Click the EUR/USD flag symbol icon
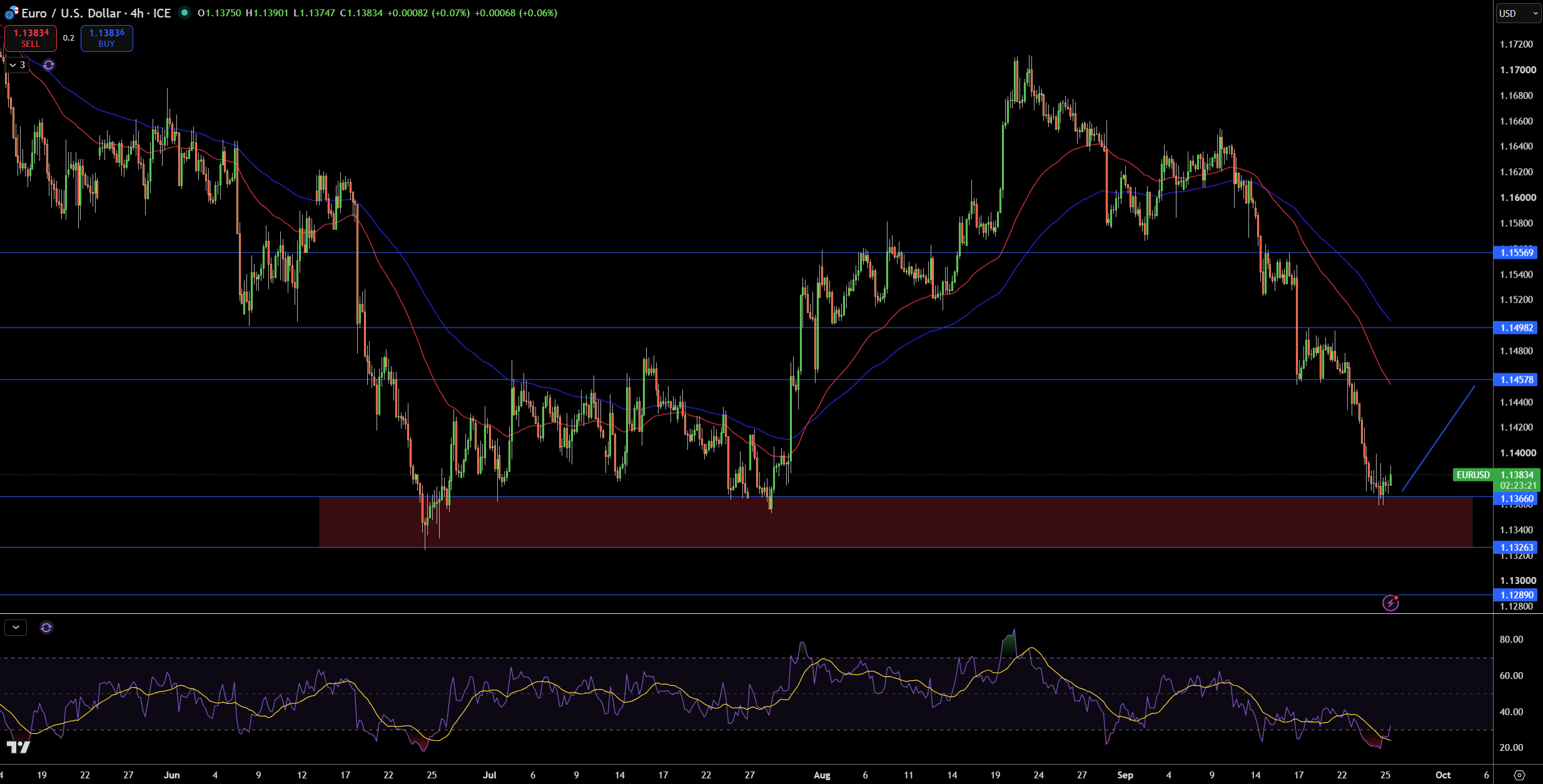1543x784 pixels. [x=11, y=13]
